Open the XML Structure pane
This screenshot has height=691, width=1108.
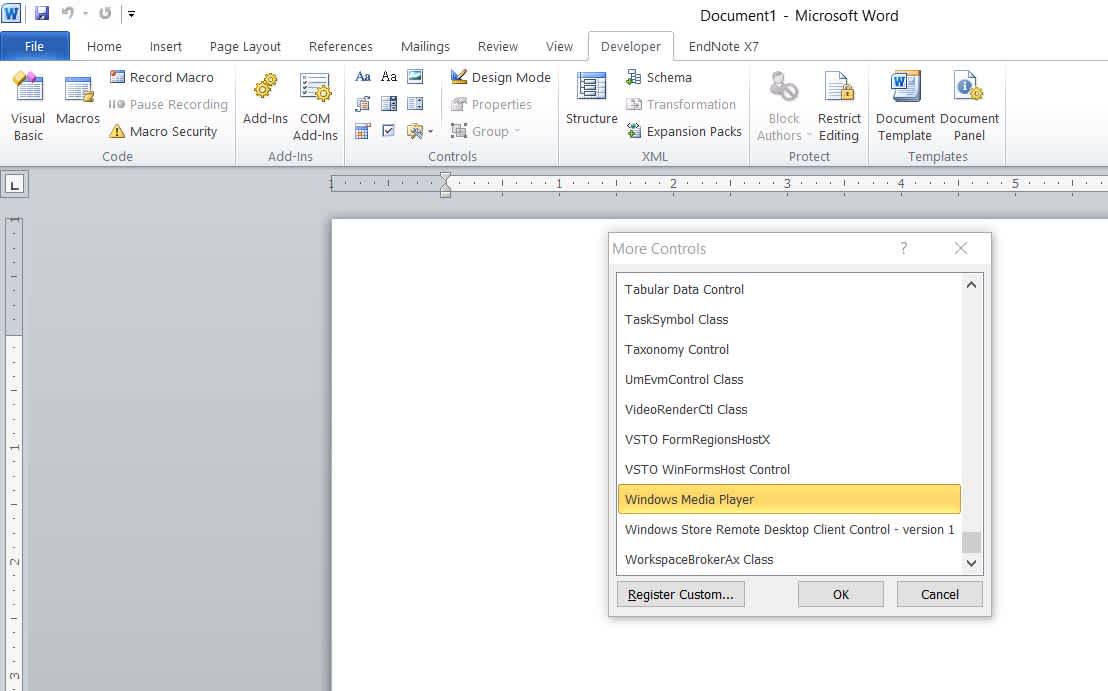[x=591, y=99]
